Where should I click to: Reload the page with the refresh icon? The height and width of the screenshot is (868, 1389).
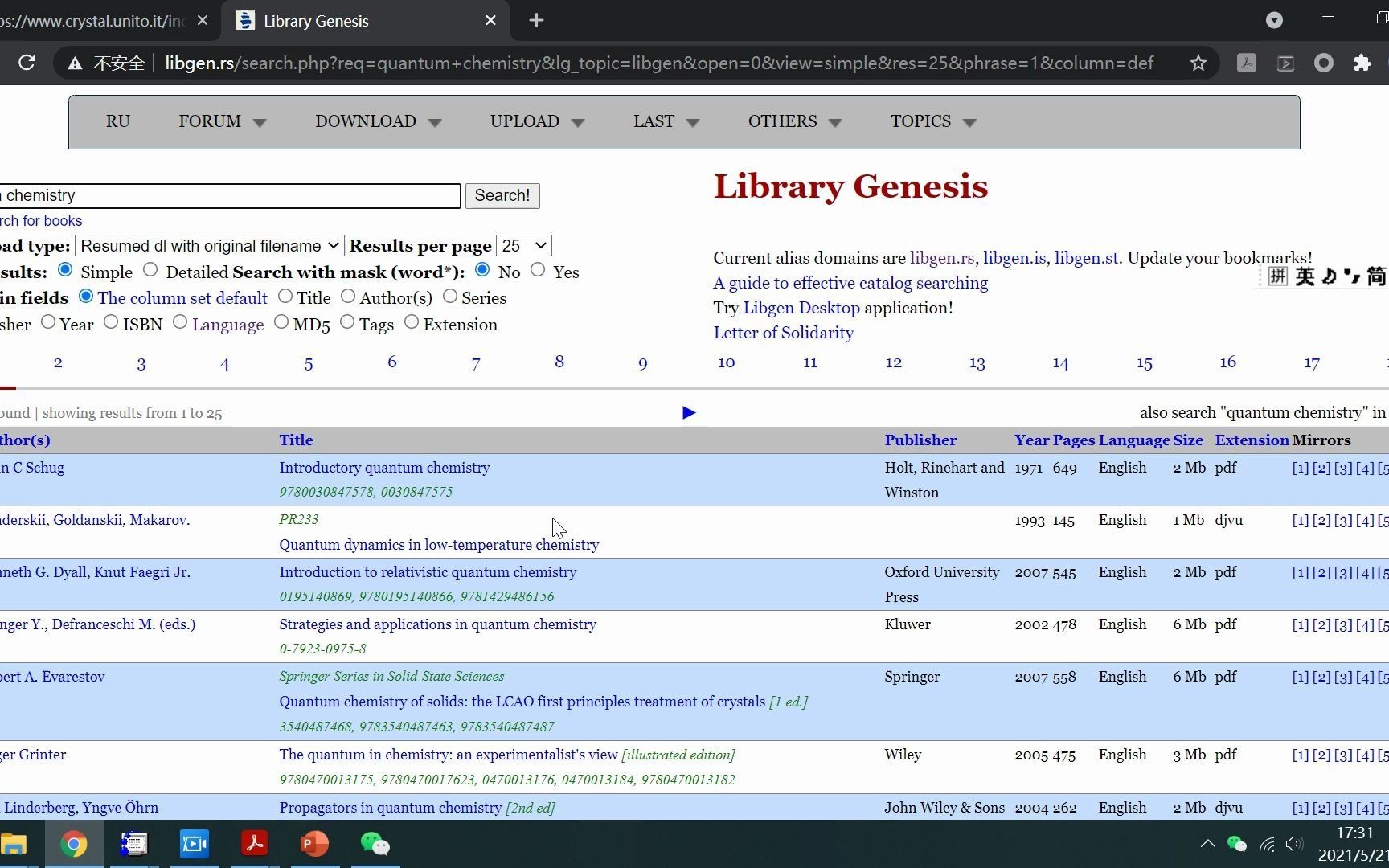click(27, 63)
